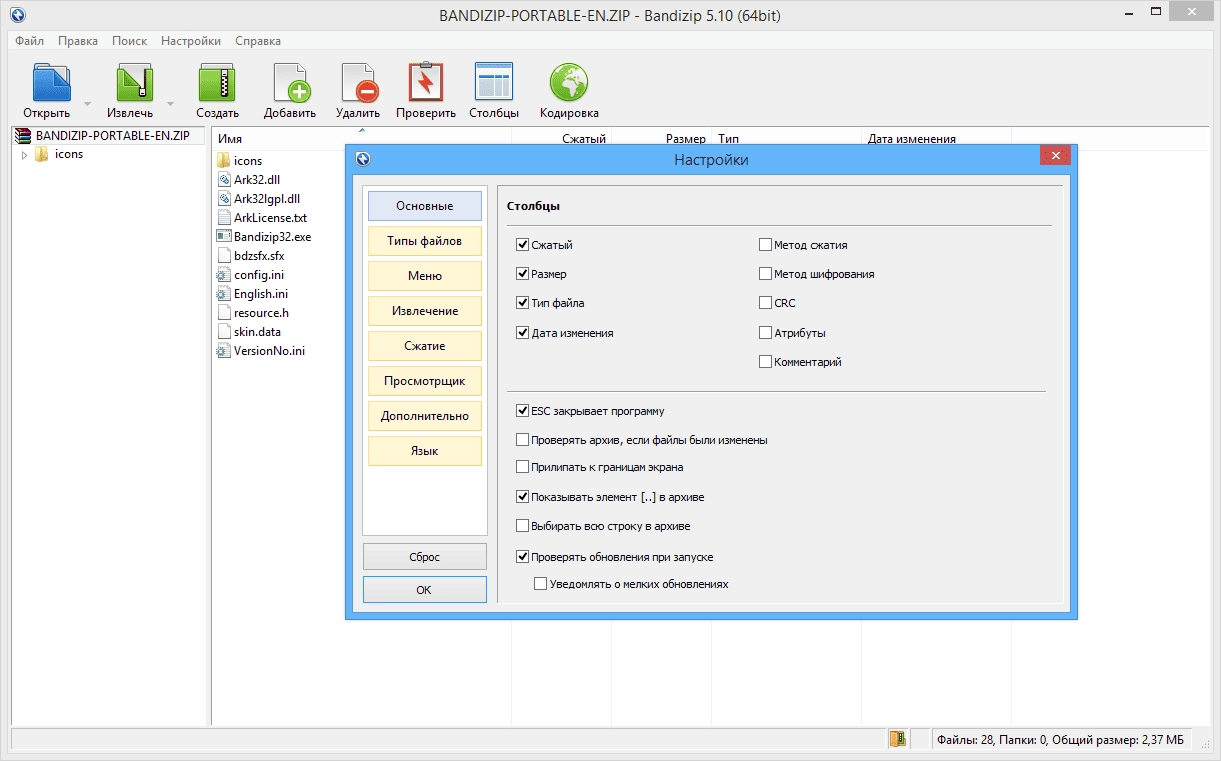This screenshot has height=761, width=1221.
Task: Click the Ark32.dll file icon
Action: pyautogui.click(x=224, y=179)
